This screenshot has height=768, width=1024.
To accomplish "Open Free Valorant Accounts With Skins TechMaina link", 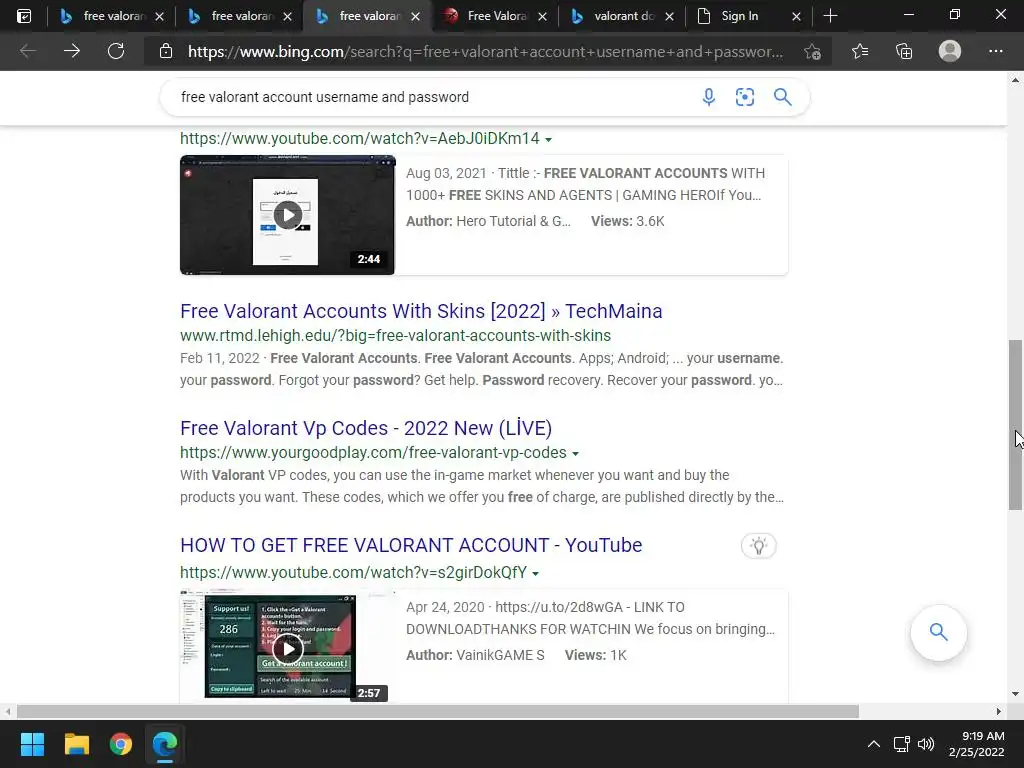I will coord(421,312).
